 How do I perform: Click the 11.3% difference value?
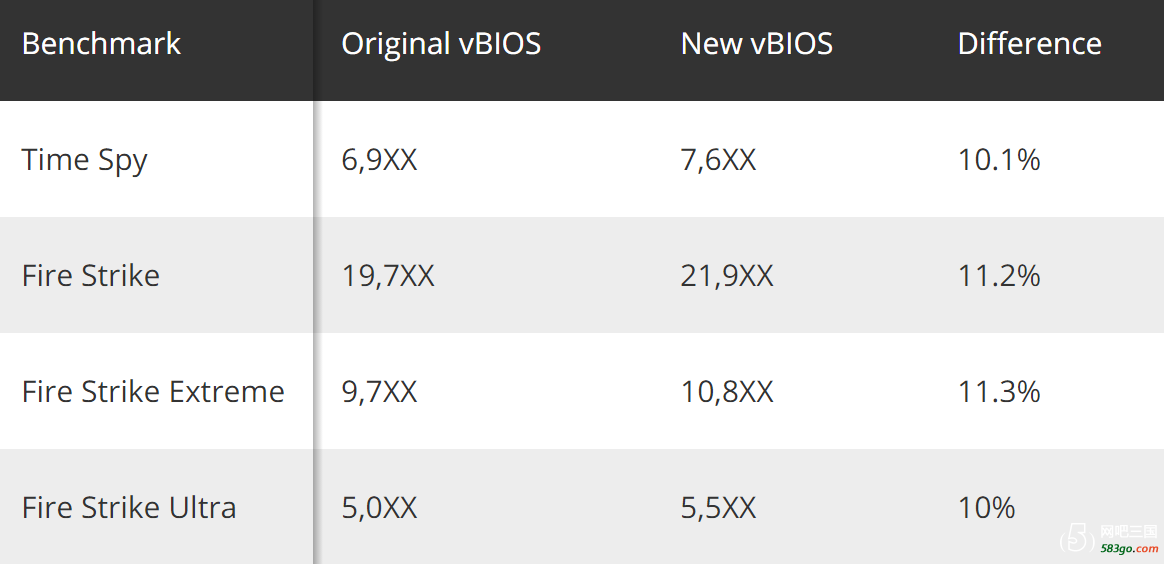(999, 392)
